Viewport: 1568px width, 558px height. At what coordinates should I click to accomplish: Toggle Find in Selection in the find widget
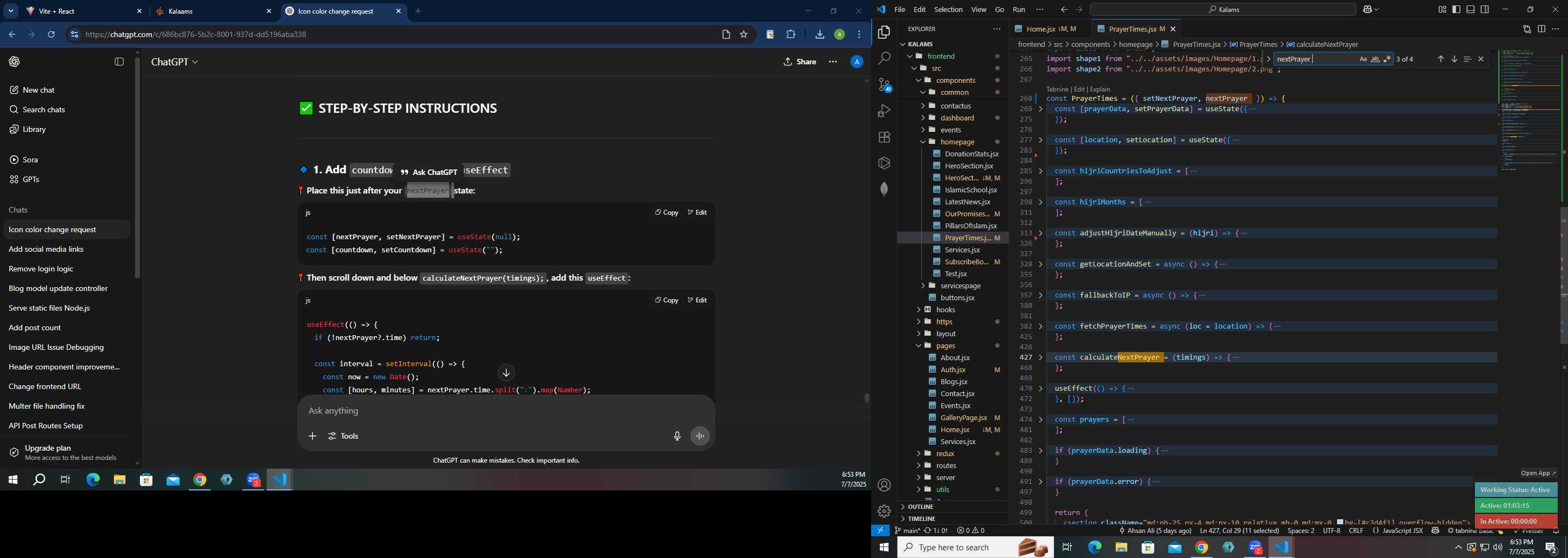(x=1468, y=59)
